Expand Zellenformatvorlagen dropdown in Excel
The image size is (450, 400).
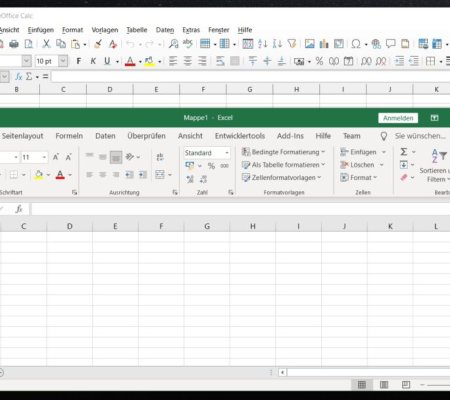point(319,177)
